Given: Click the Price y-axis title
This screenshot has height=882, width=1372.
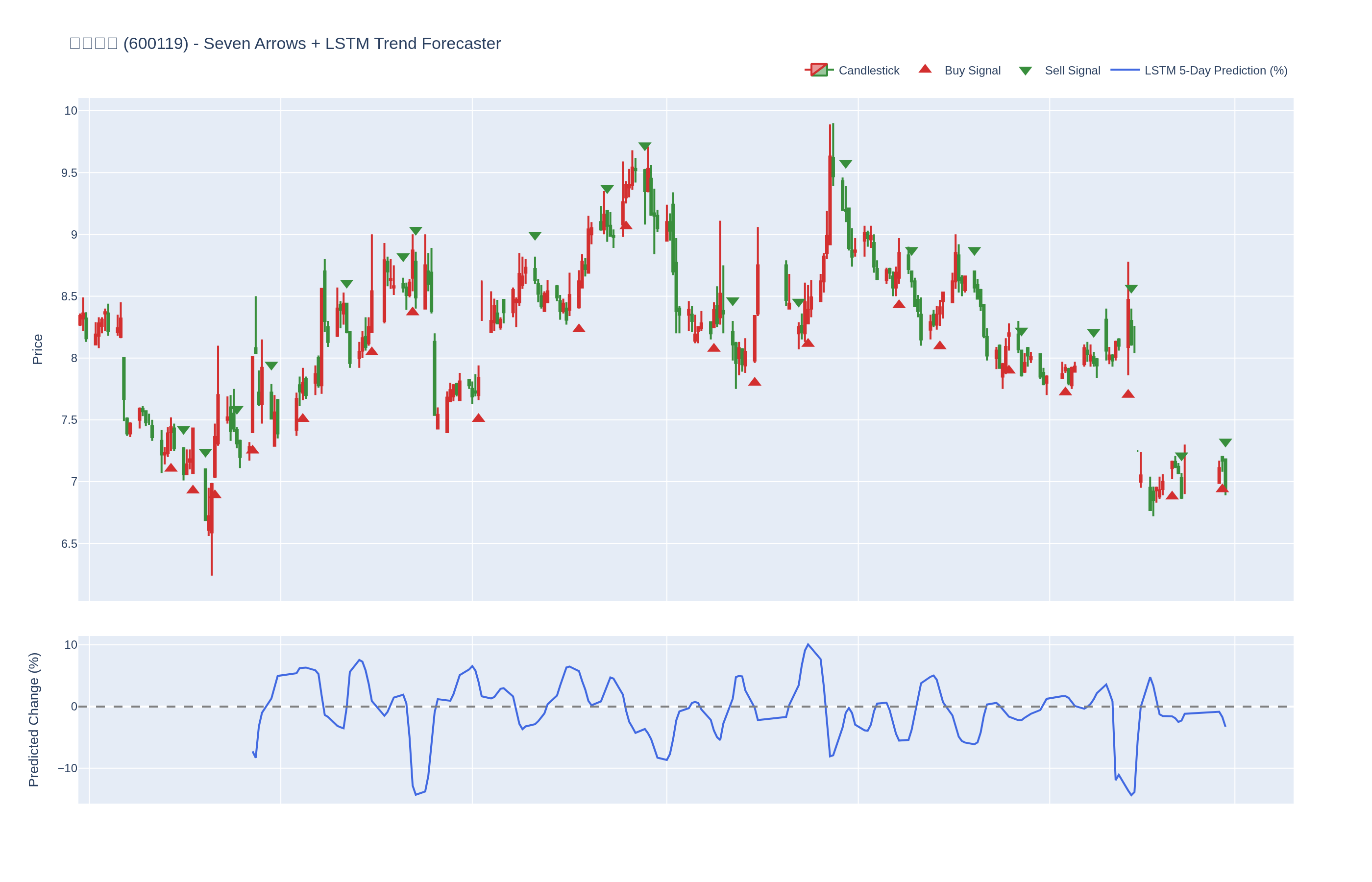Looking at the screenshot, I should pyautogui.click(x=37, y=349).
